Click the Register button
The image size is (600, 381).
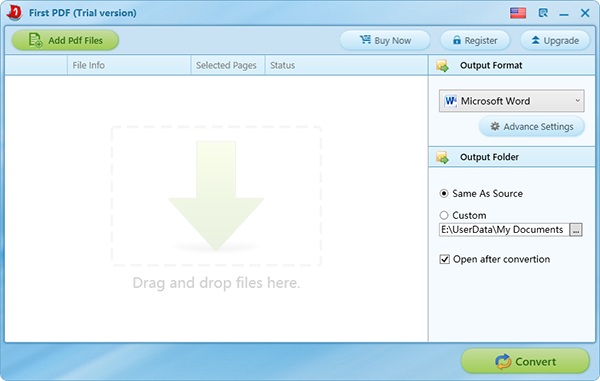click(x=475, y=40)
